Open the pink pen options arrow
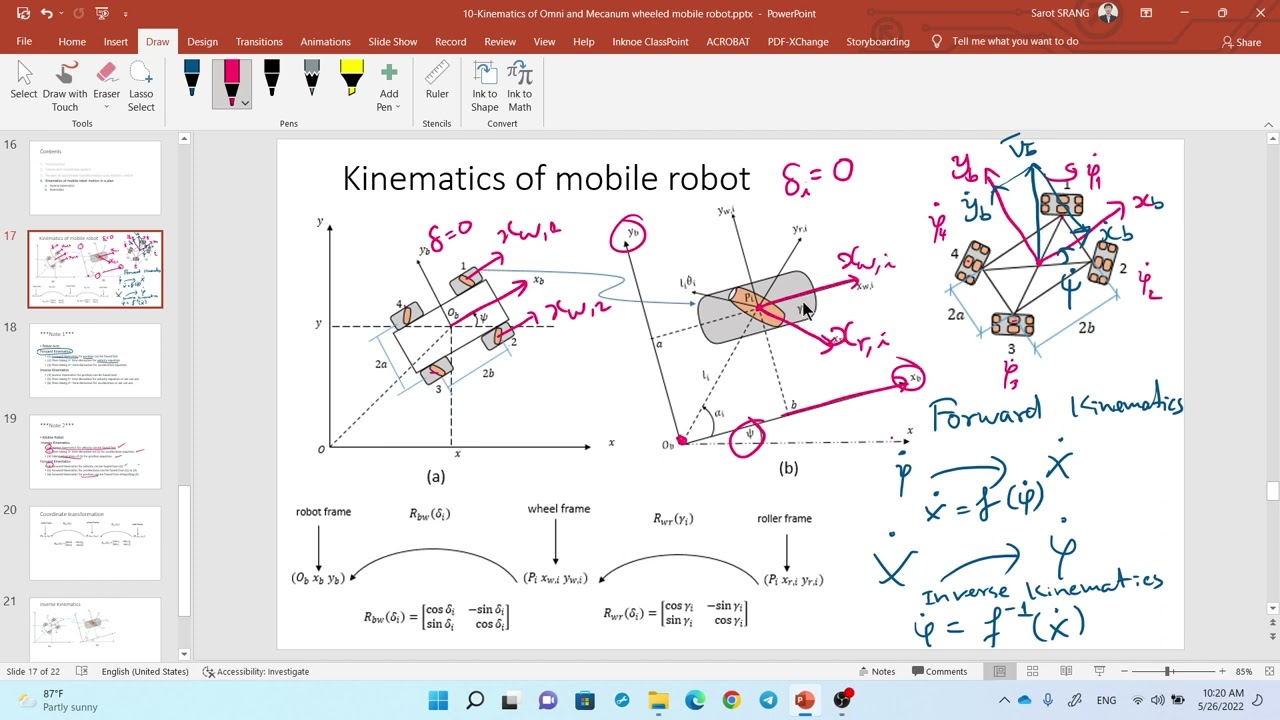Viewport: 1280px width, 720px height. coord(244,103)
